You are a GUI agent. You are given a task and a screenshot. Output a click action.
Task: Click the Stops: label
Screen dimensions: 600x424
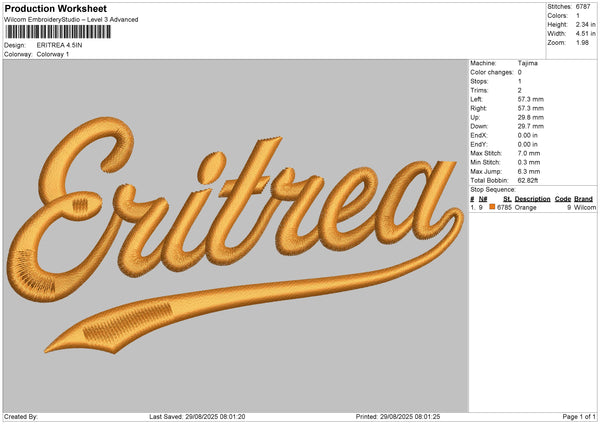(x=479, y=82)
